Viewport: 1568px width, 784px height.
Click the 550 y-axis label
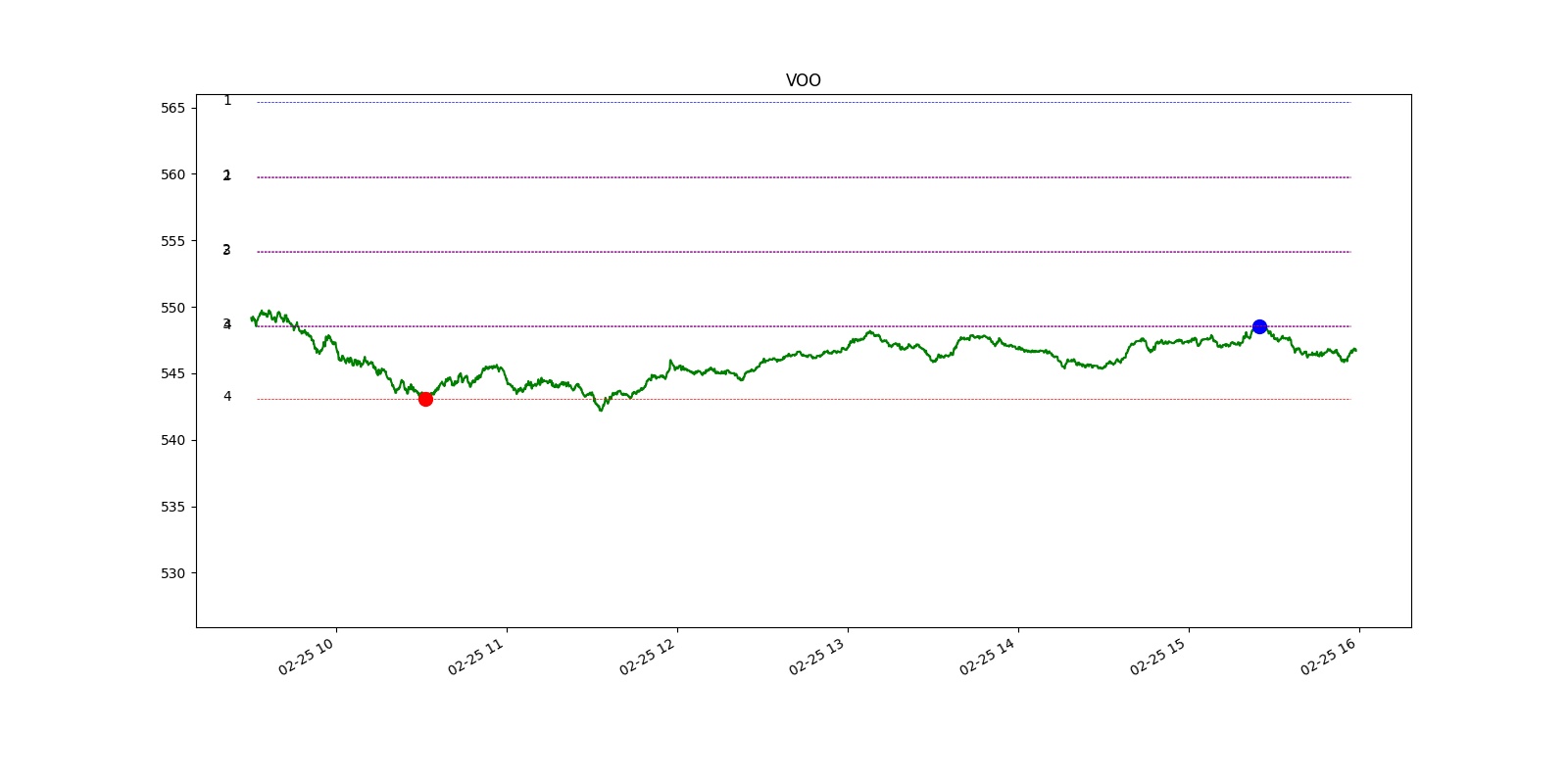(172, 308)
